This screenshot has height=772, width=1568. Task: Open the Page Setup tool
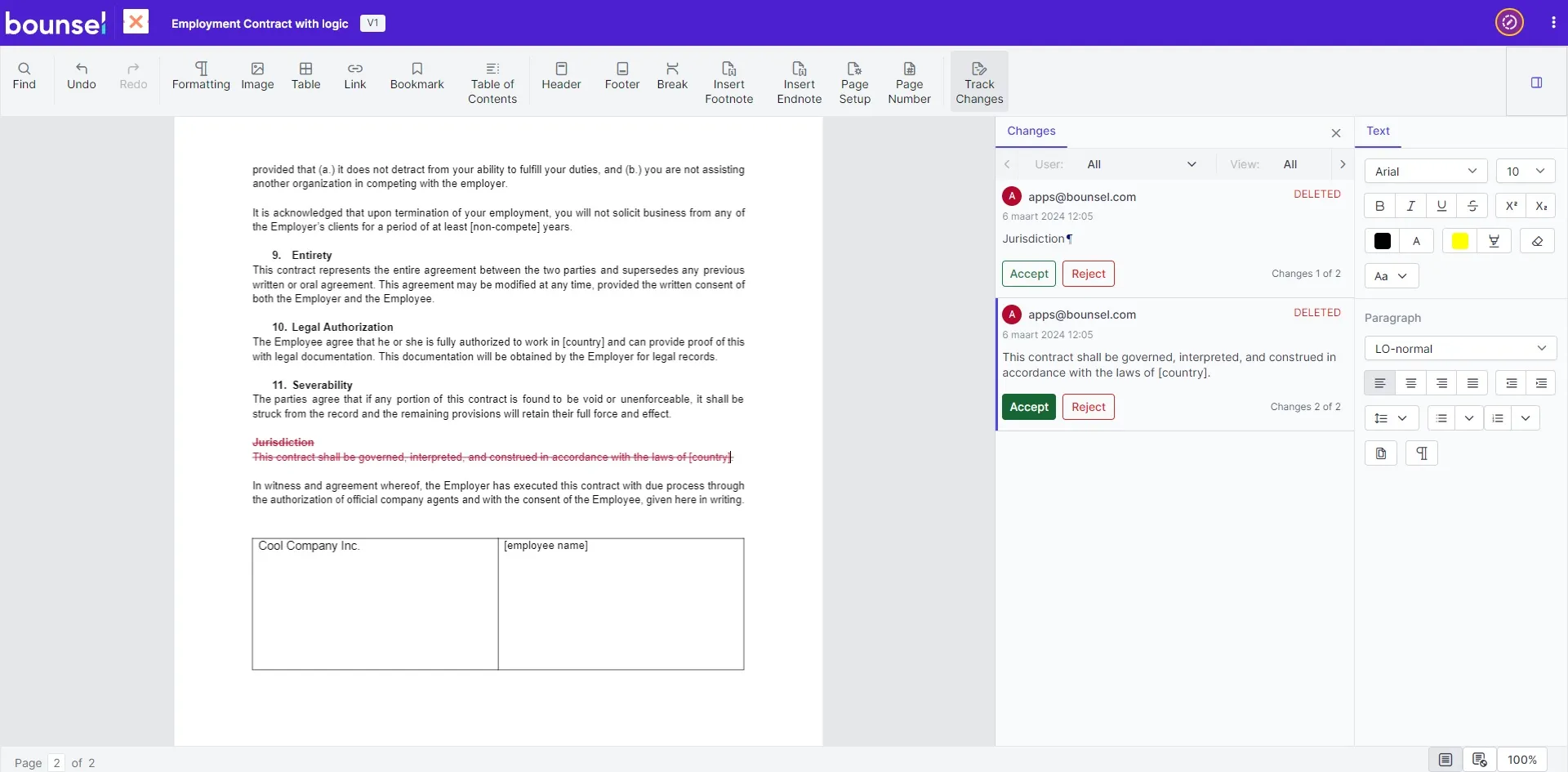point(854,83)
